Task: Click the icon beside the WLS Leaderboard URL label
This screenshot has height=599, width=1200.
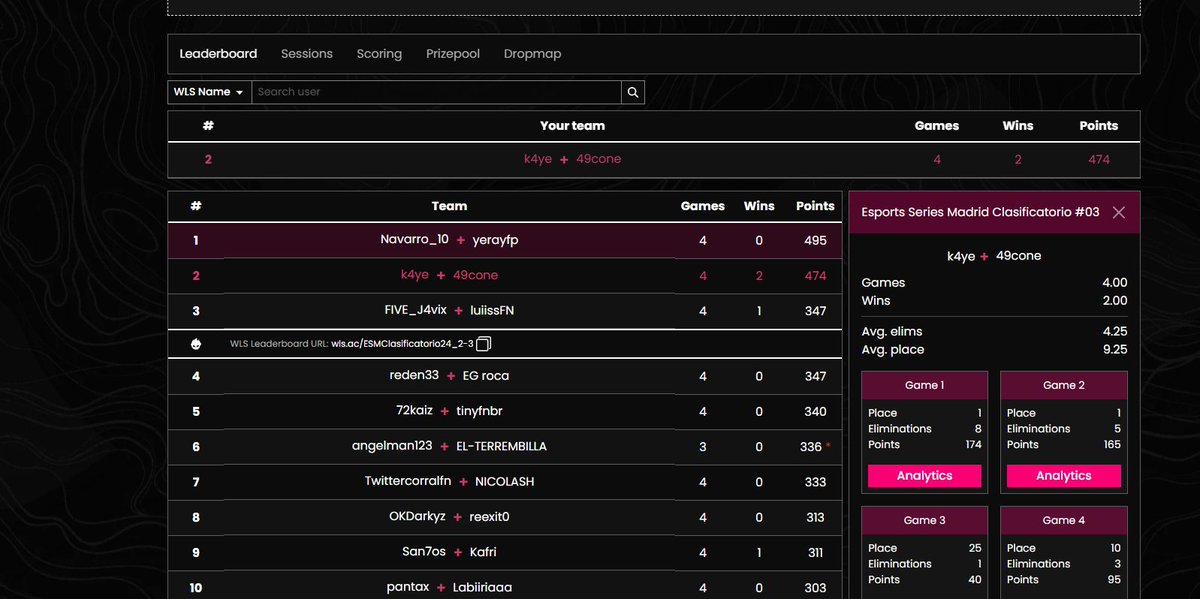Action: point(196,344)
